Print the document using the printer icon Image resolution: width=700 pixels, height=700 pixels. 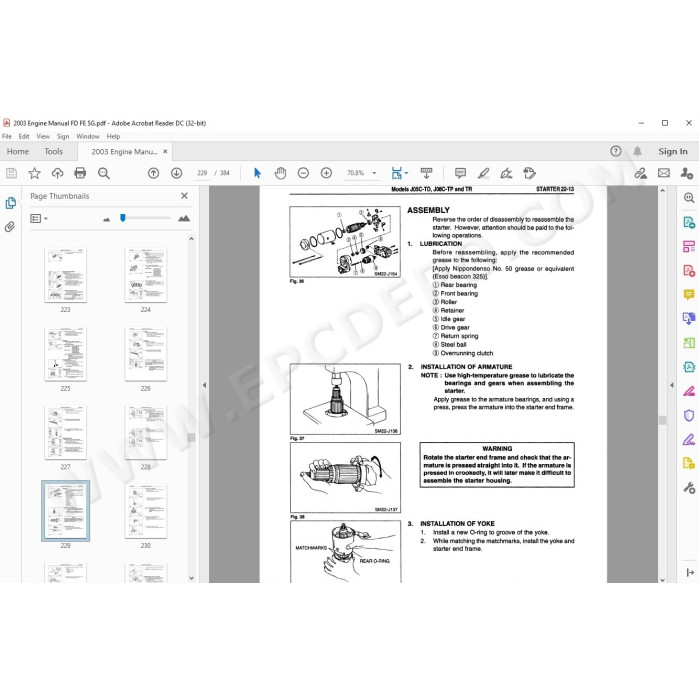coord(80,173)
